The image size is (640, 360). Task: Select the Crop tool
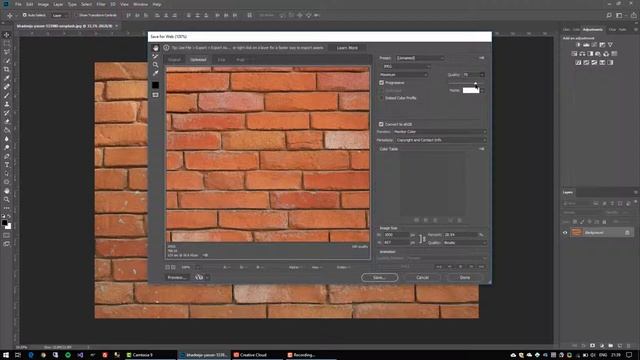click(7, 69)
